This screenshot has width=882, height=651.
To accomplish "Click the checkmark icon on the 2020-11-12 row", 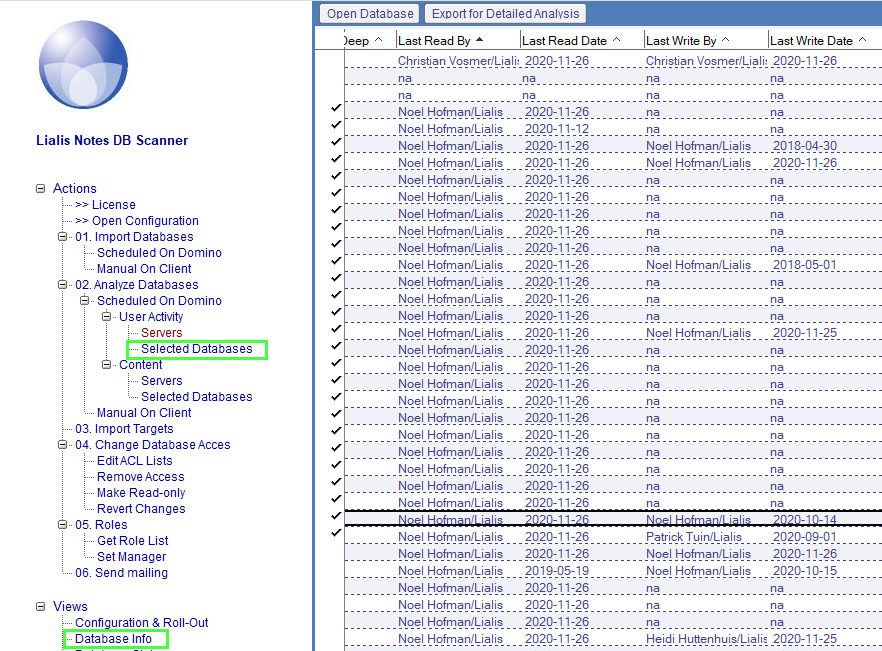I will 335,128.
